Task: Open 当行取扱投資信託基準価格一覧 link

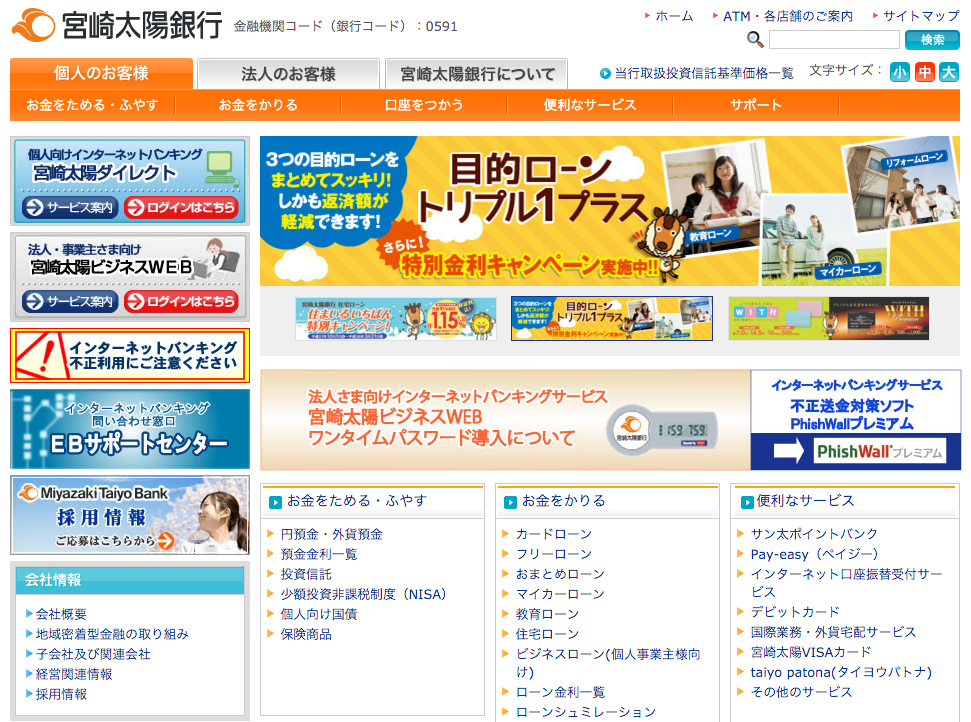Action: pos(703,73)
